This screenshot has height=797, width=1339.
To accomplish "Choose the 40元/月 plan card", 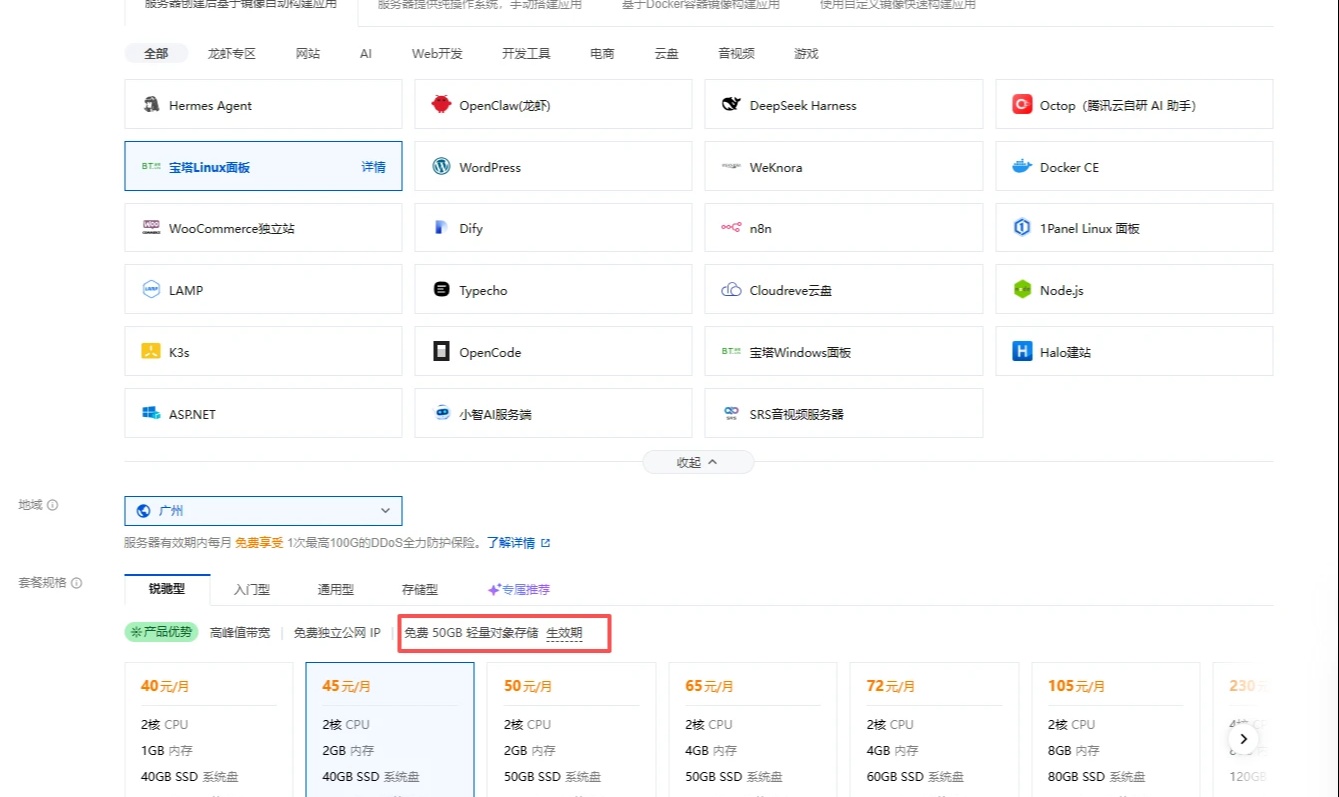I will (209, 729).
